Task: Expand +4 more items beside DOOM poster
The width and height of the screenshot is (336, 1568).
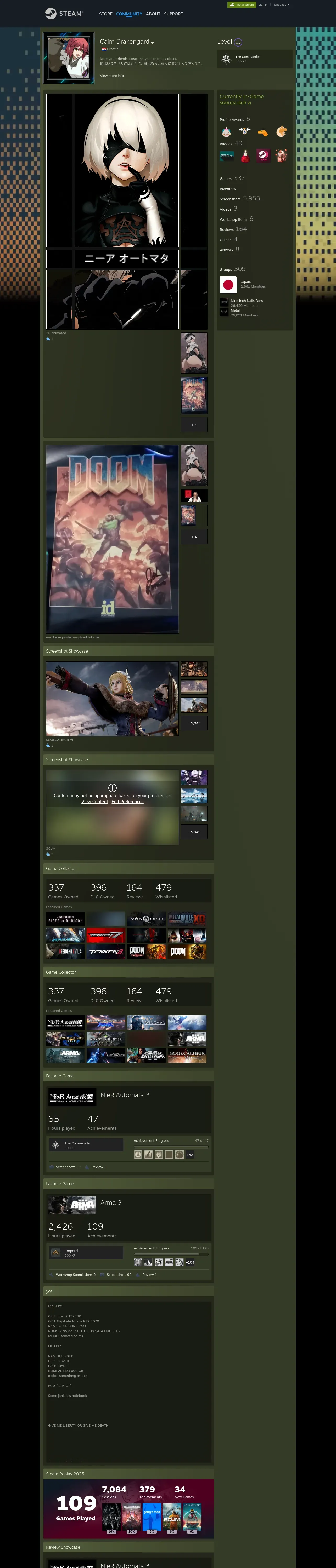Action: click(194, 537)
